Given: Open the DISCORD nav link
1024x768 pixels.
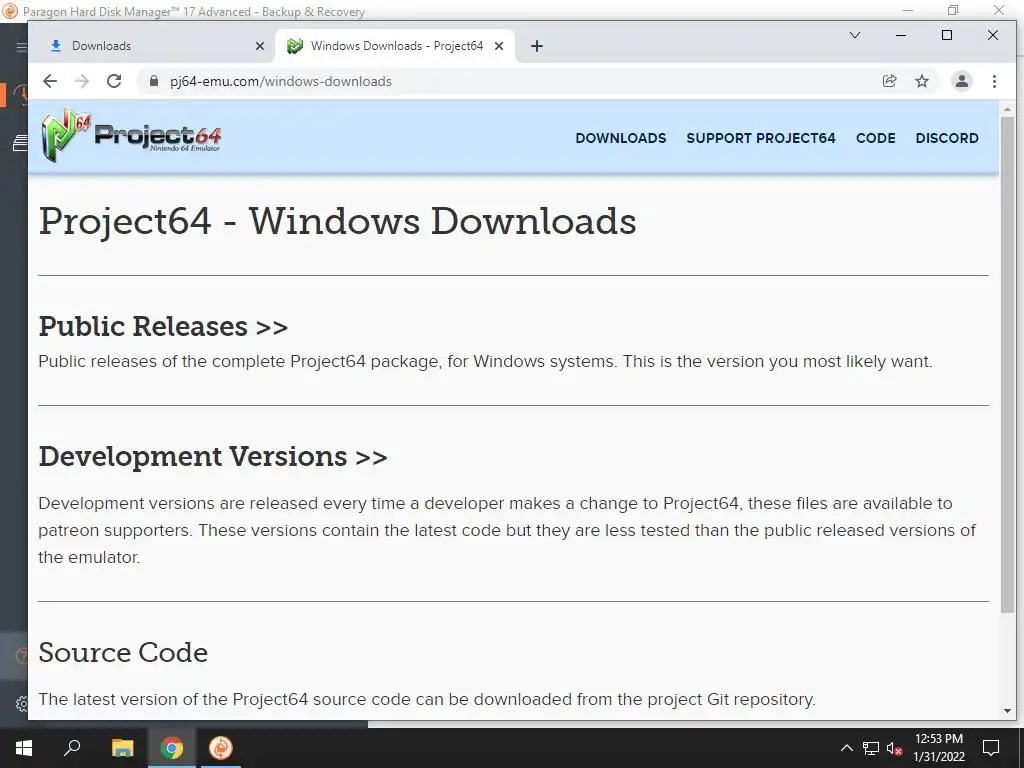Looking at the screenshot, I should [947, 138].
